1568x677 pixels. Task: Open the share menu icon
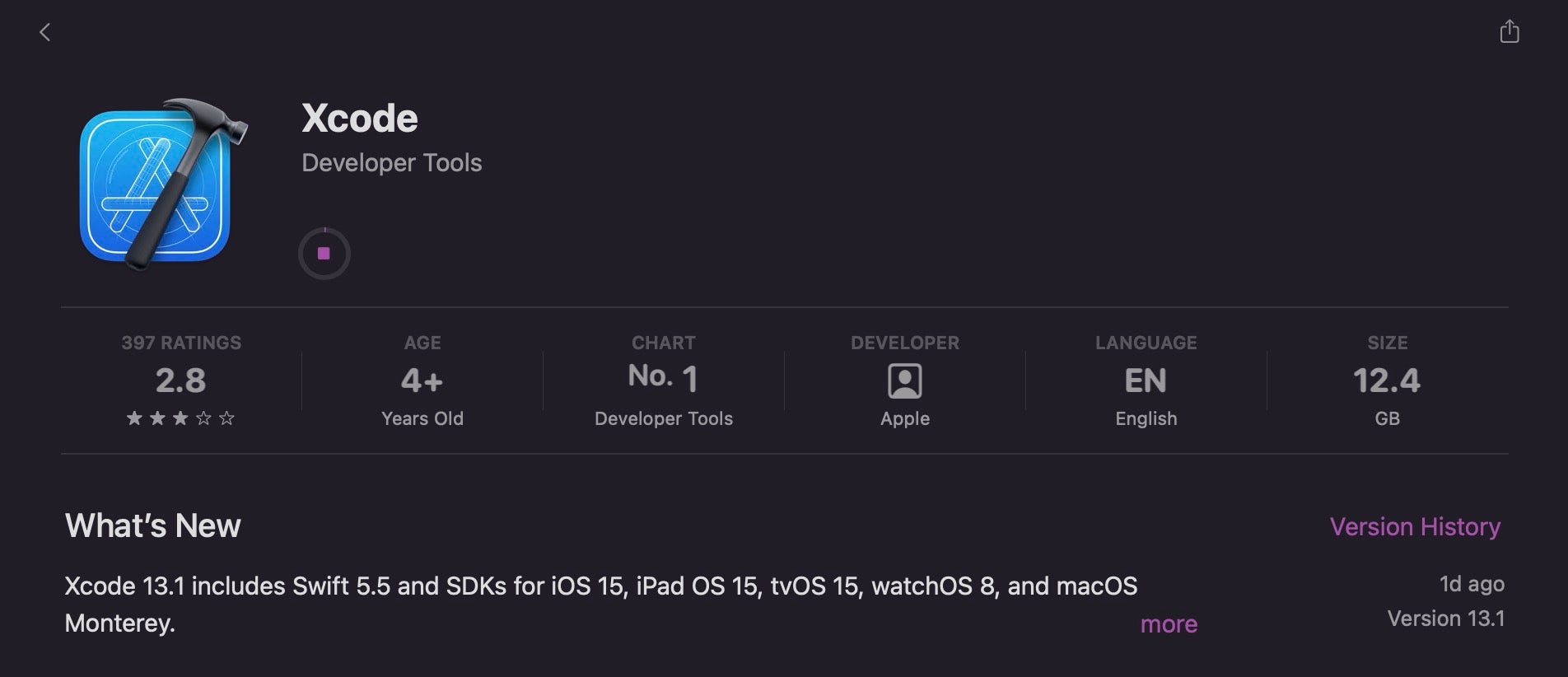tap(1509, 32)
